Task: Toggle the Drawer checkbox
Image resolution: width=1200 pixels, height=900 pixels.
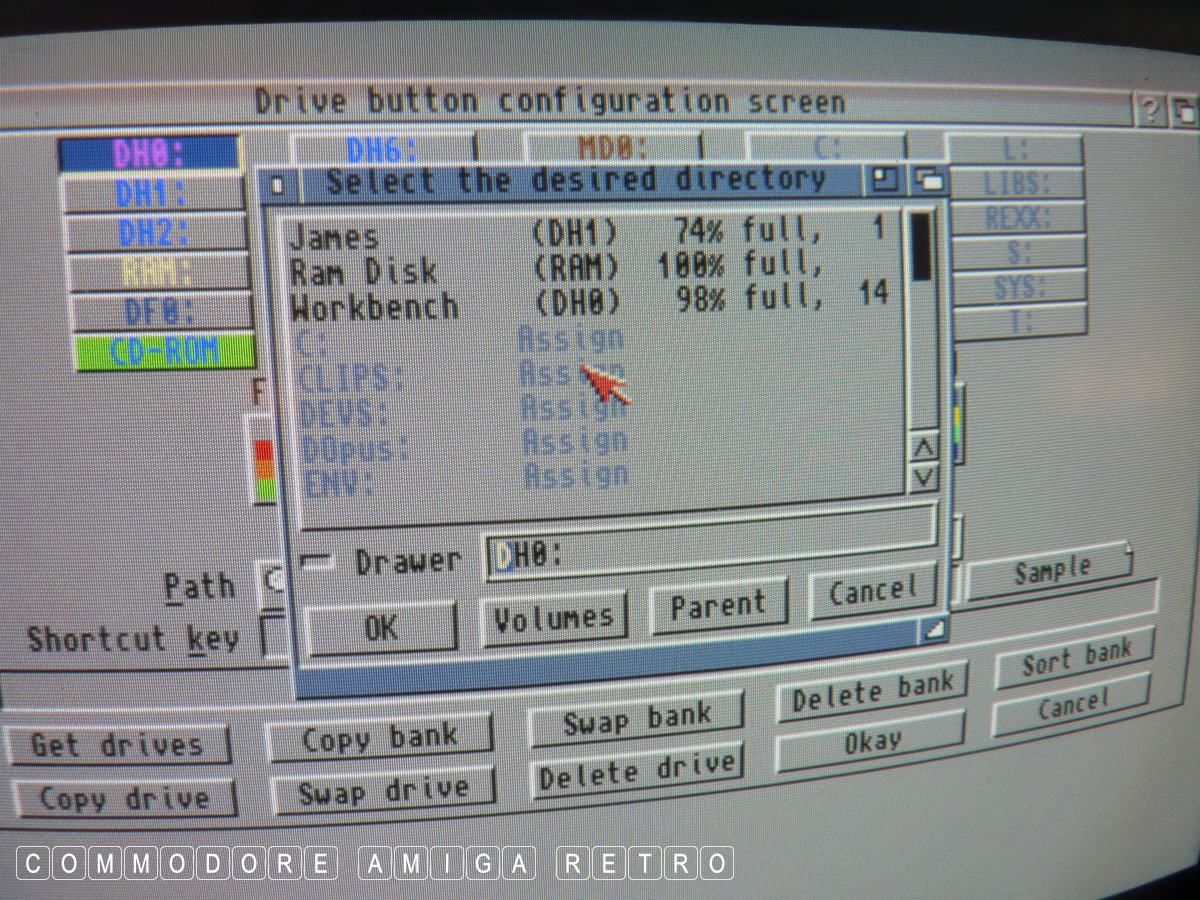Action: point(319,562)
